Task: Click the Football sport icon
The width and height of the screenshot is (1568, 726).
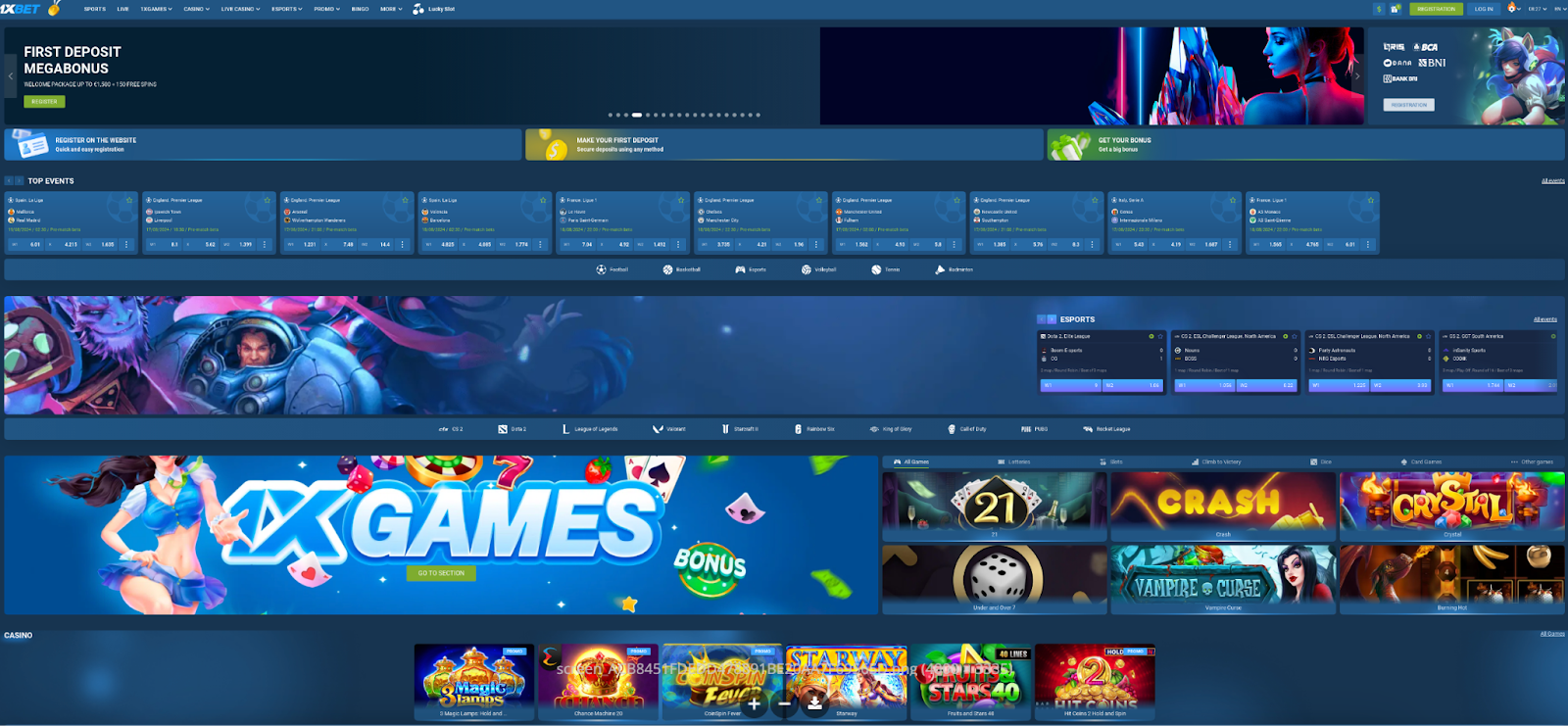Action: tap(602, 269)
